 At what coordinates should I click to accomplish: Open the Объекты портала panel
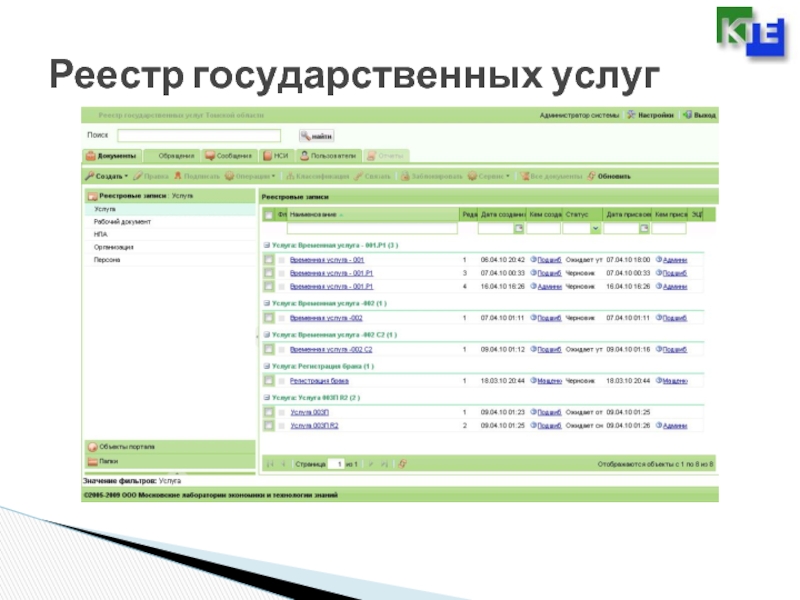coord(170,447)
